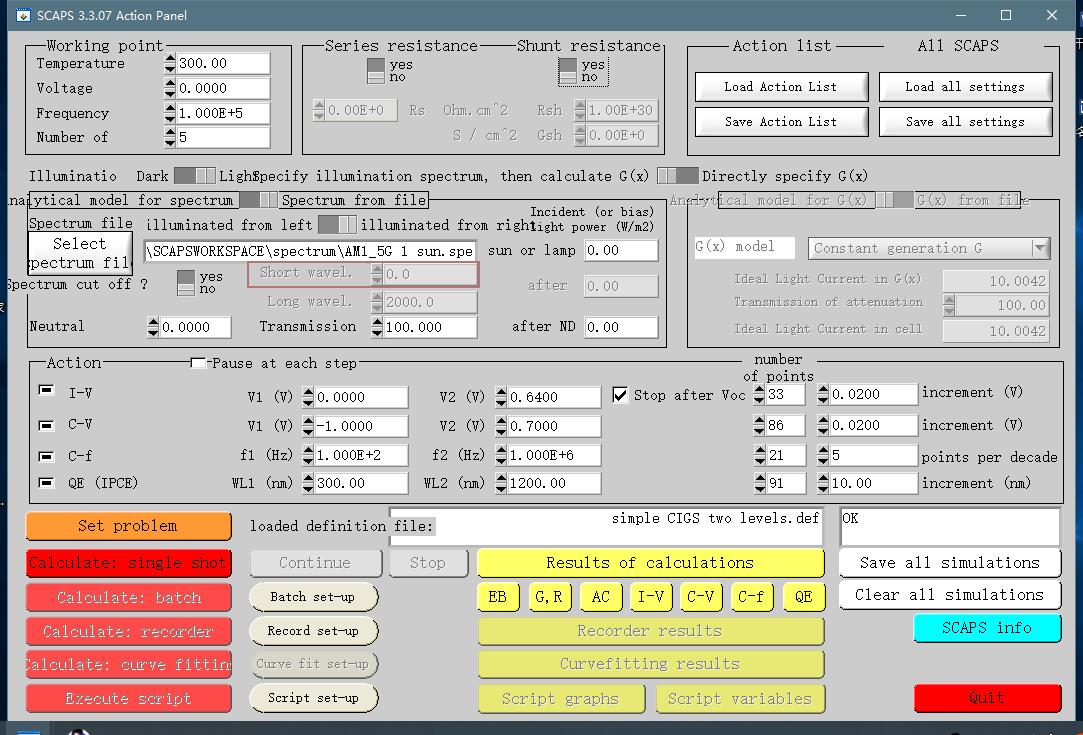Click the EB results button

(497, 597)
